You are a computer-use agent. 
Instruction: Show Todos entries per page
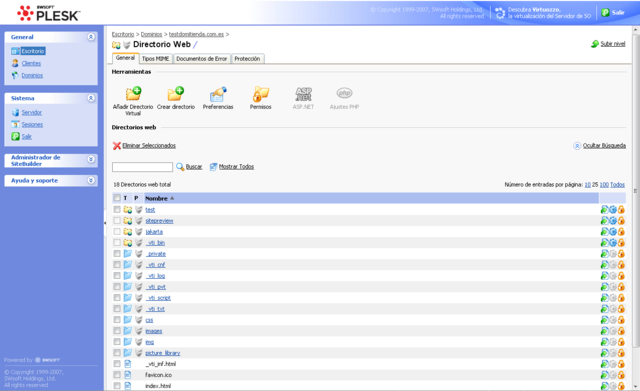point(618,185)
